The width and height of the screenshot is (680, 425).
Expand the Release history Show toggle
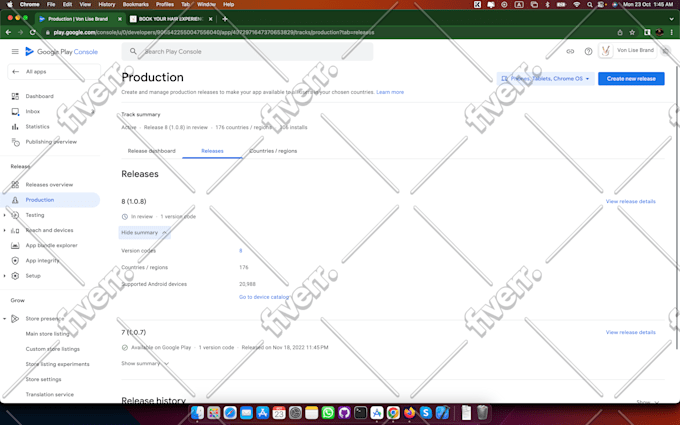(648, 402)
